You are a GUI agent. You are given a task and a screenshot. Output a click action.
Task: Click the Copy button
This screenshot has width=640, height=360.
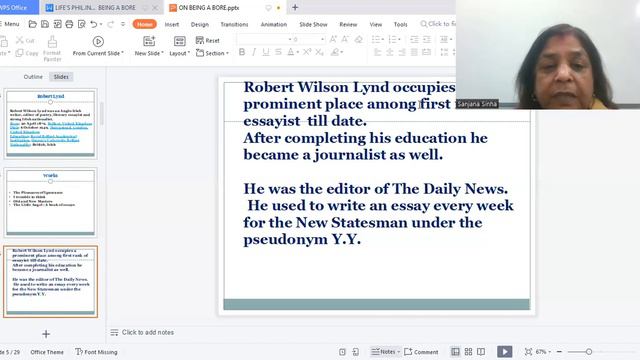27,53
